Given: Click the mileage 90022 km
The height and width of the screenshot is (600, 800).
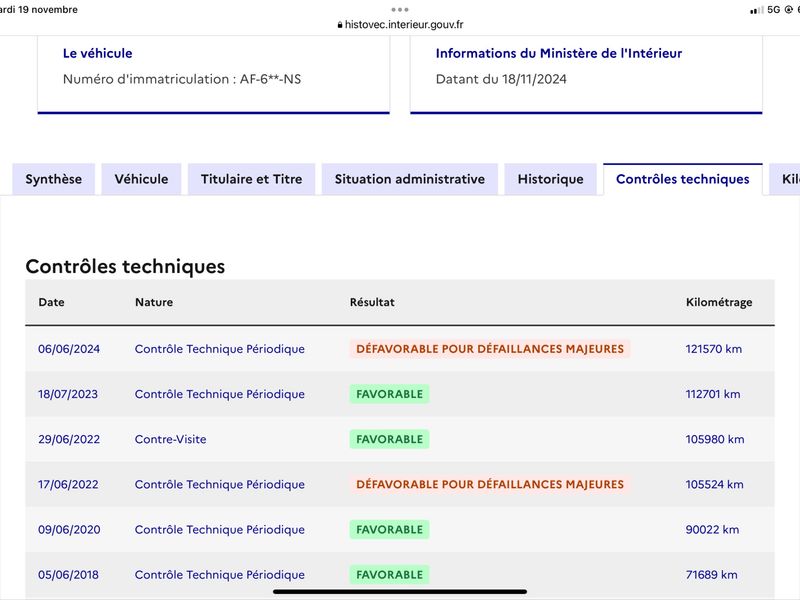Looking at the screenshot, I should [712, 530].
